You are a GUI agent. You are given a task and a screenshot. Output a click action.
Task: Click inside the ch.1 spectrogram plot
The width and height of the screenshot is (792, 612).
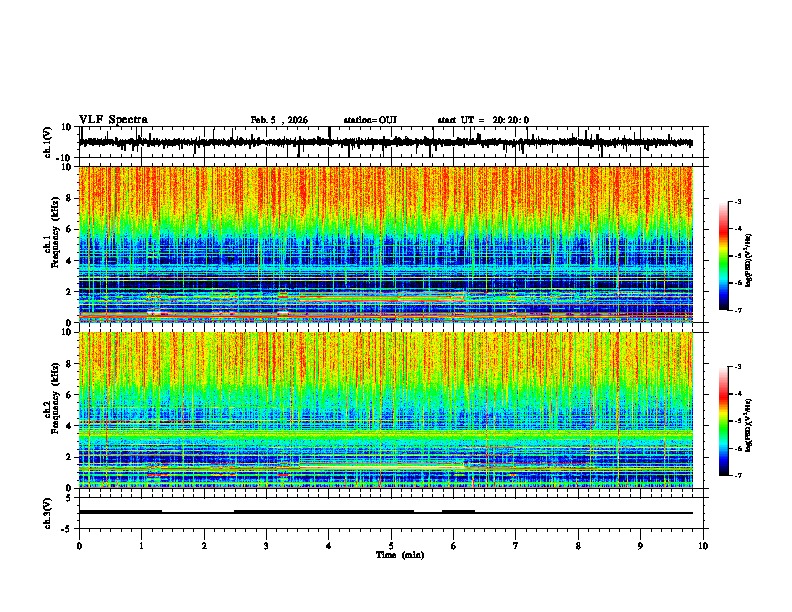pos(385,244)
